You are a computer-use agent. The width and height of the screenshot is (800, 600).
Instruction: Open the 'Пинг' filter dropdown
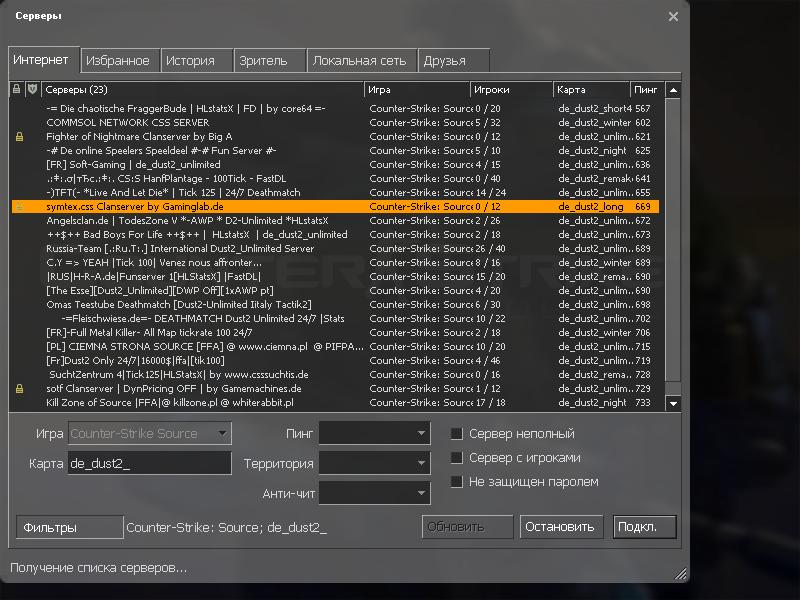[374, 434]
